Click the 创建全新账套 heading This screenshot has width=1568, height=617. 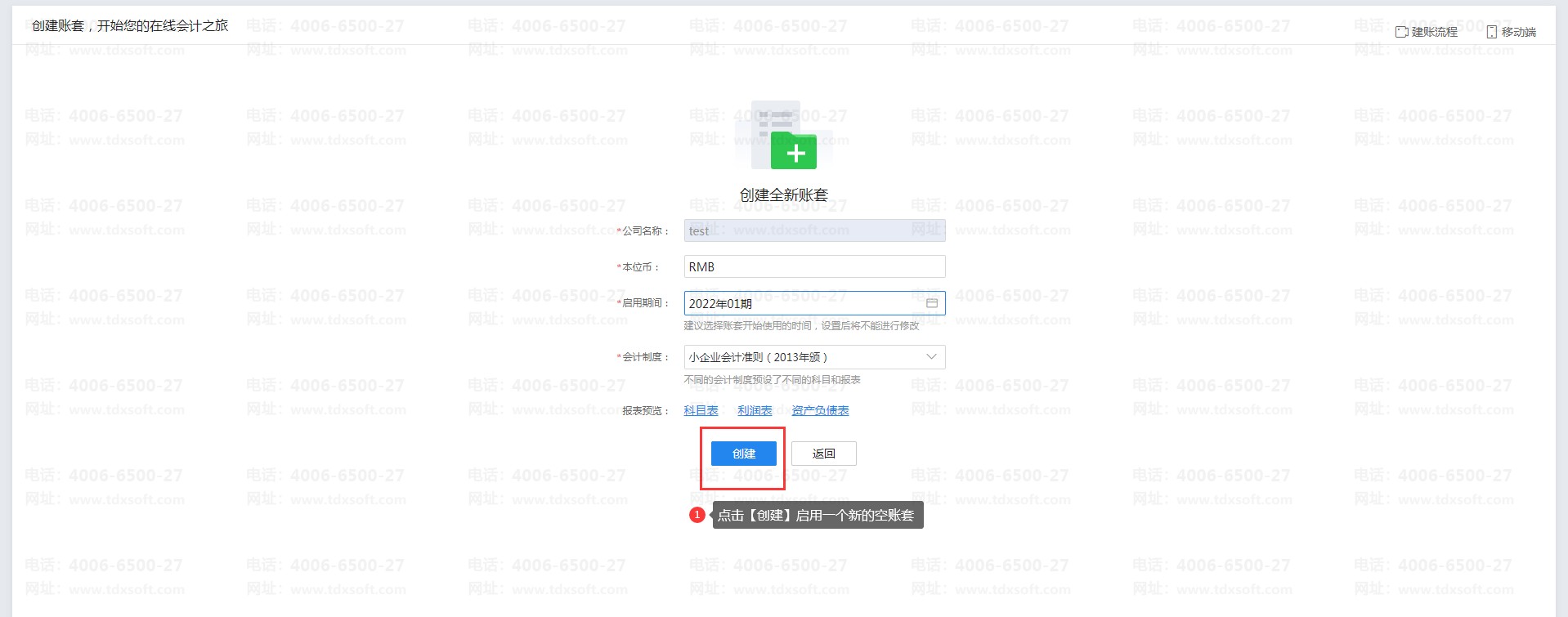pyautogui.click(x=784, y=194)
